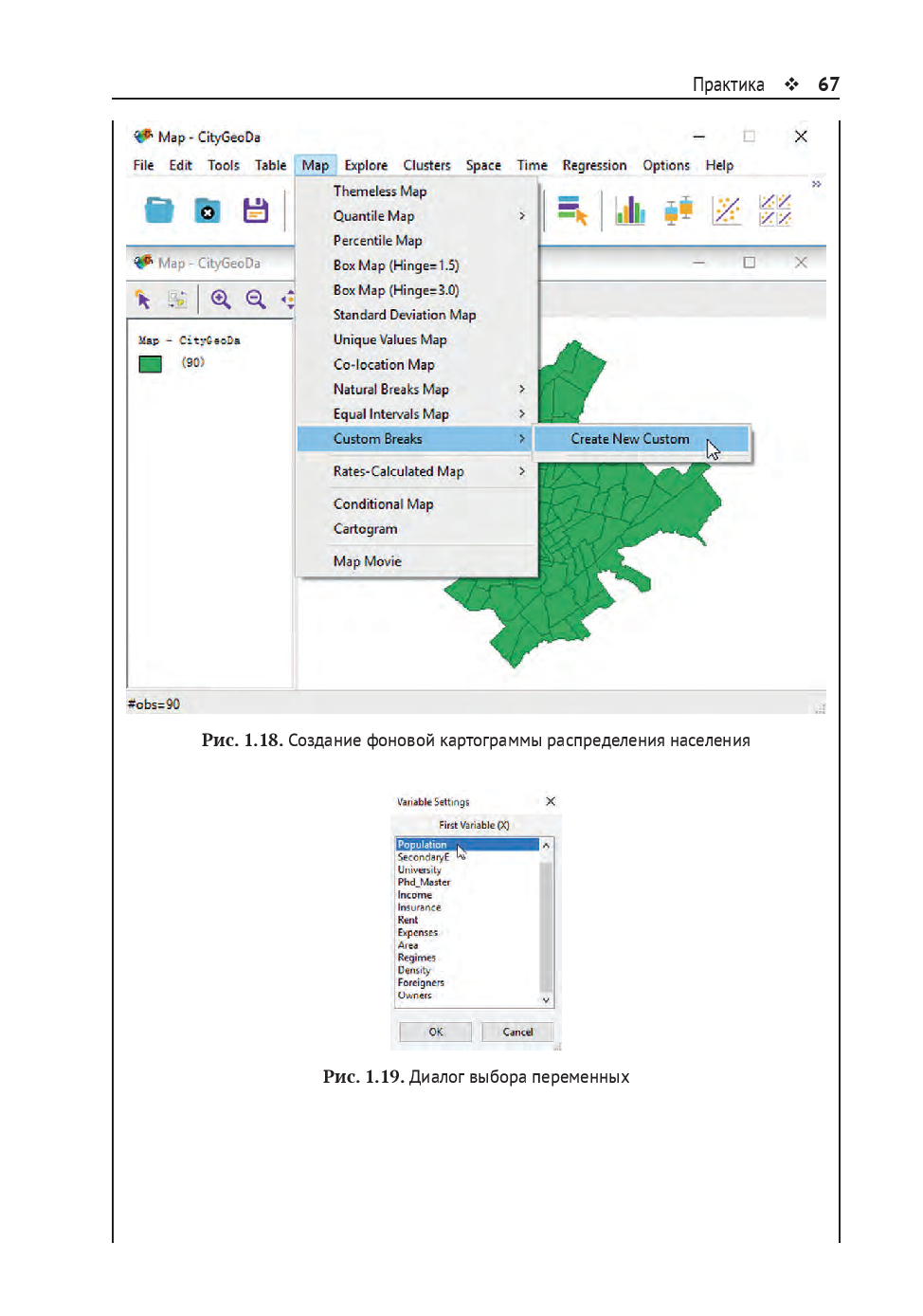
Task: Click the Open folder toolbar icon
Action: click(159, 210)
